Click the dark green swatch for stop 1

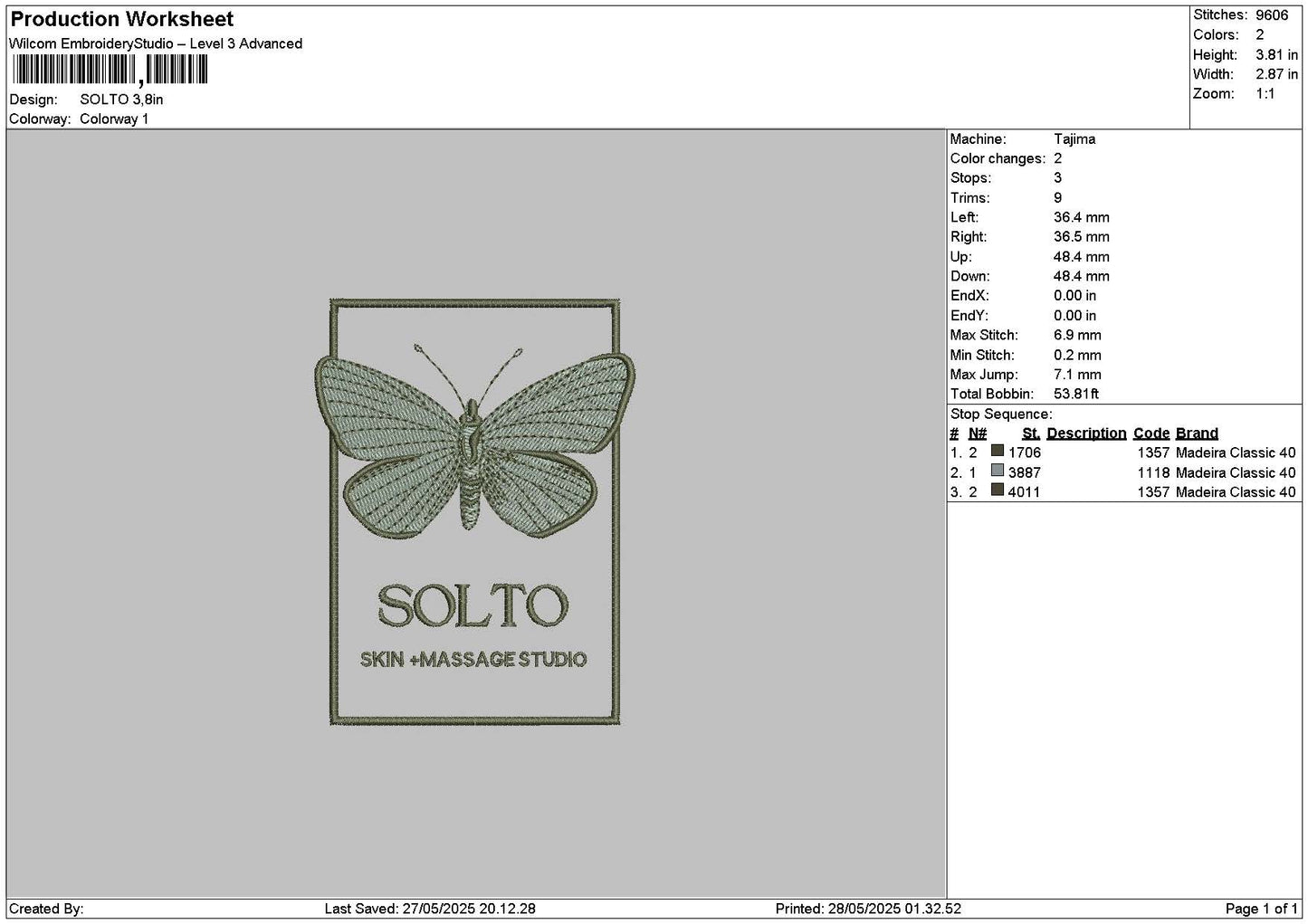pyautogui.click(x=998, y=451)
